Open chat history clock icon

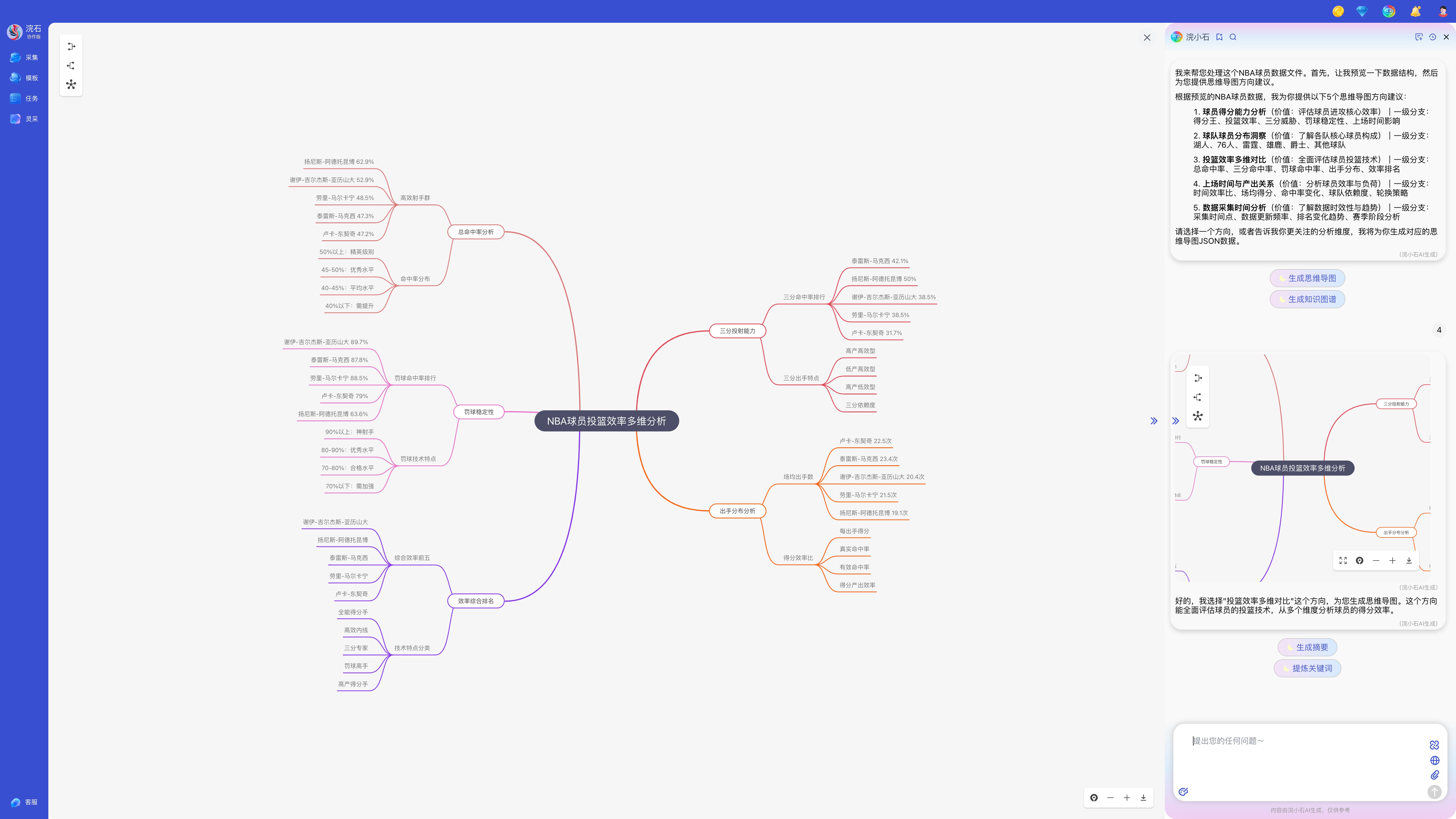1432,37
